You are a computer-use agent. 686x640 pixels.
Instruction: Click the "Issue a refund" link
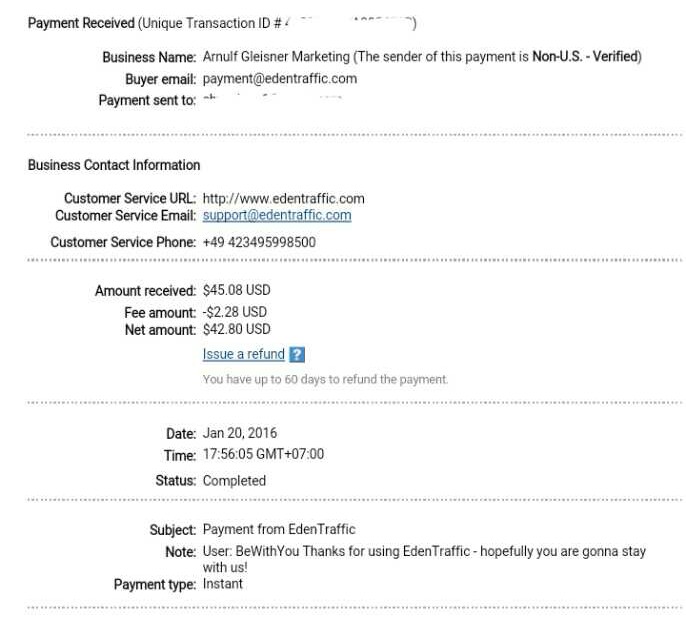243,355
